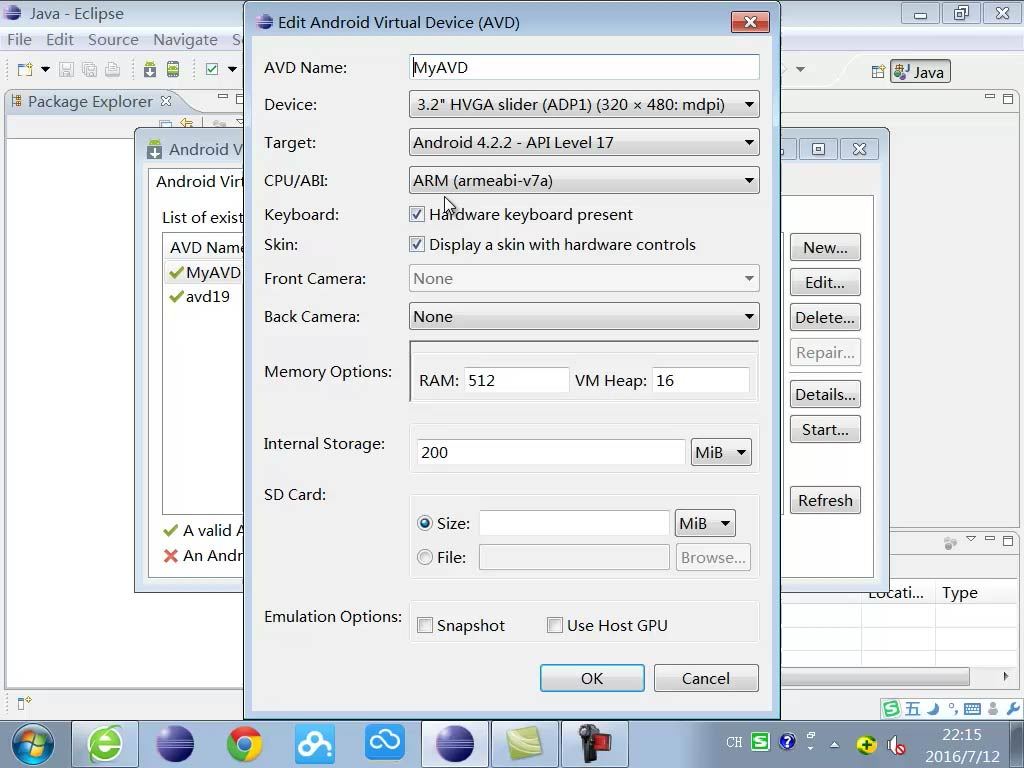Open the Android Virtual Device Manager toolbar icon
1024x768 pixels.
[x=173, y=69]
